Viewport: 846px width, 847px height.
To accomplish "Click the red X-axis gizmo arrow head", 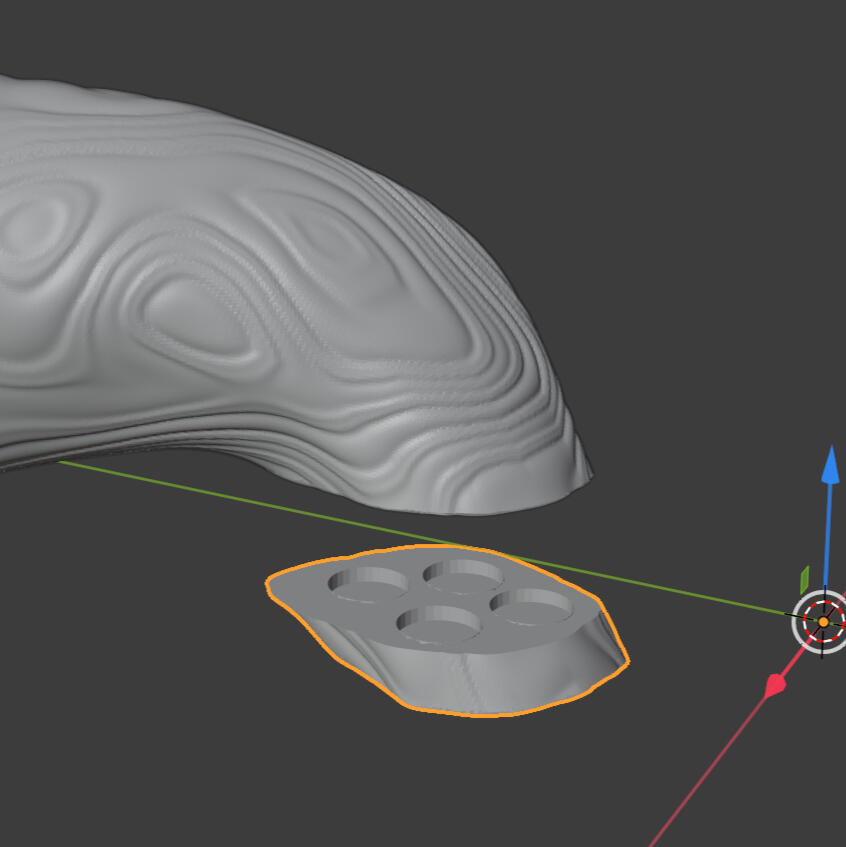I will coord(775,685).
